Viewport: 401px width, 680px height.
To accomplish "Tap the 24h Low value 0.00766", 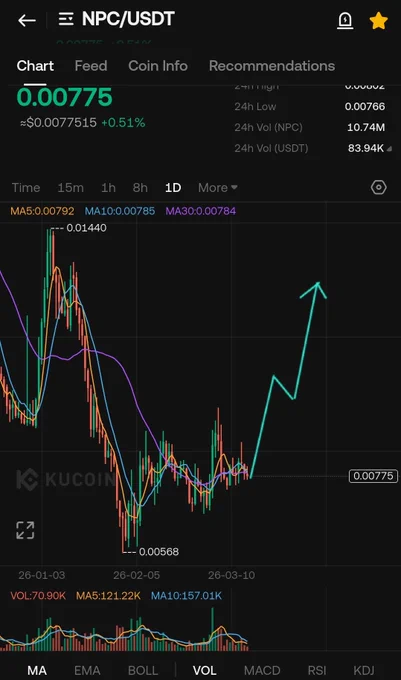I will (365, 107).
